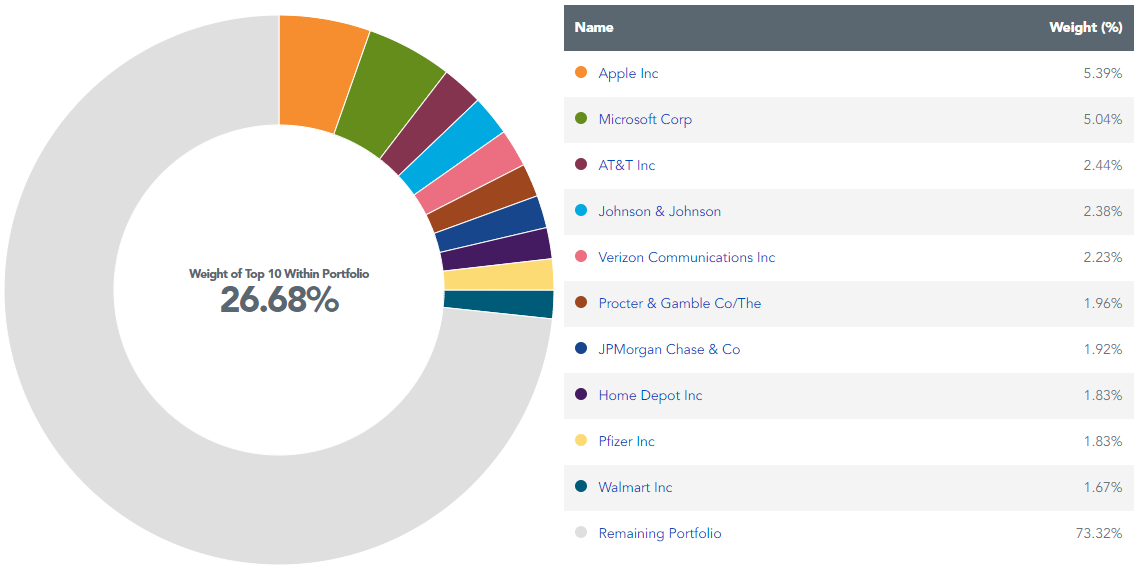
Task: Click the navy JPMorgan Chase legend dot
Action: click(580, 348)
